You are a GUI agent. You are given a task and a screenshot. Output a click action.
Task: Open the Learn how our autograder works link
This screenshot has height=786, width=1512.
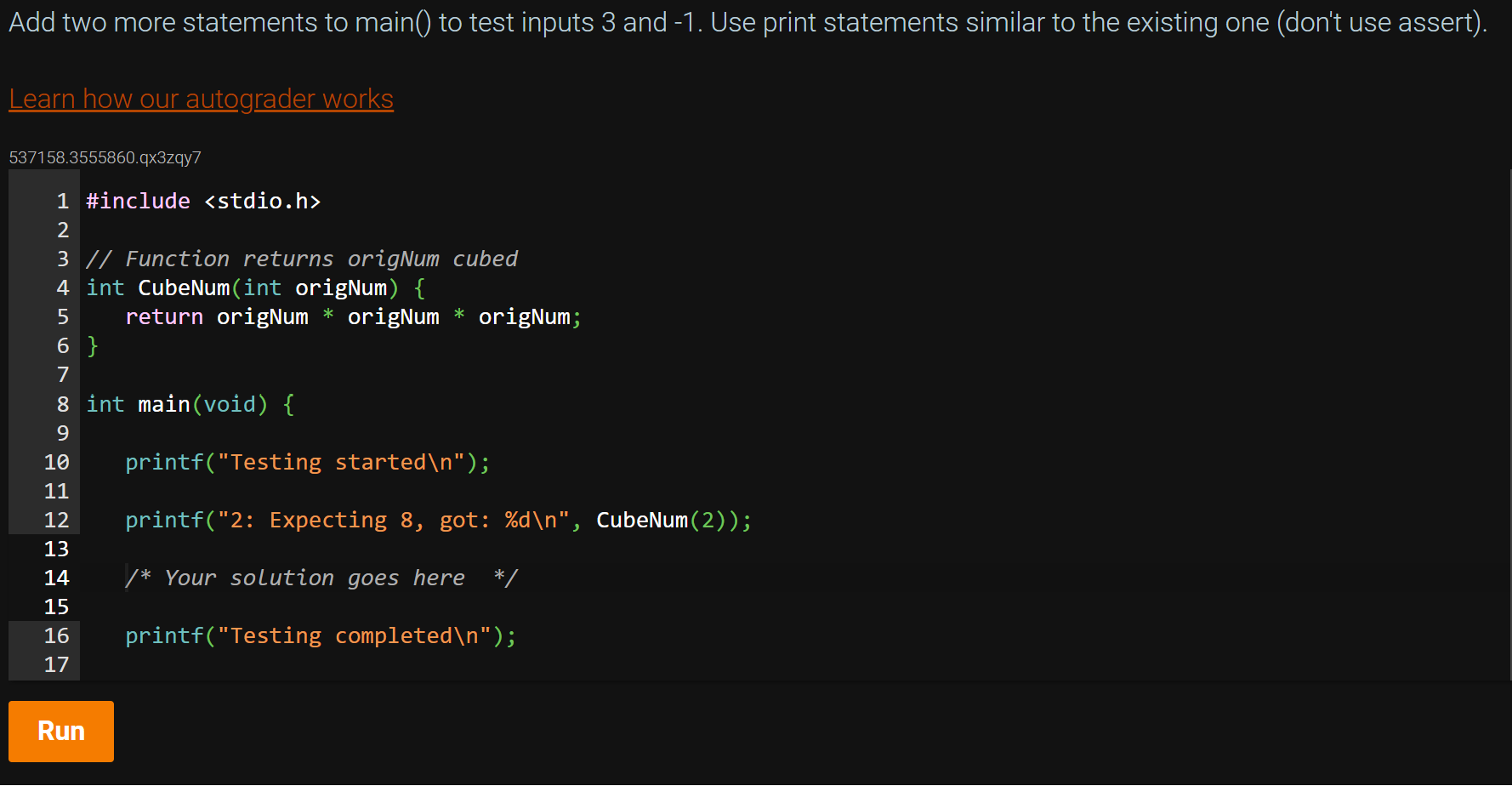click(201, 99)
